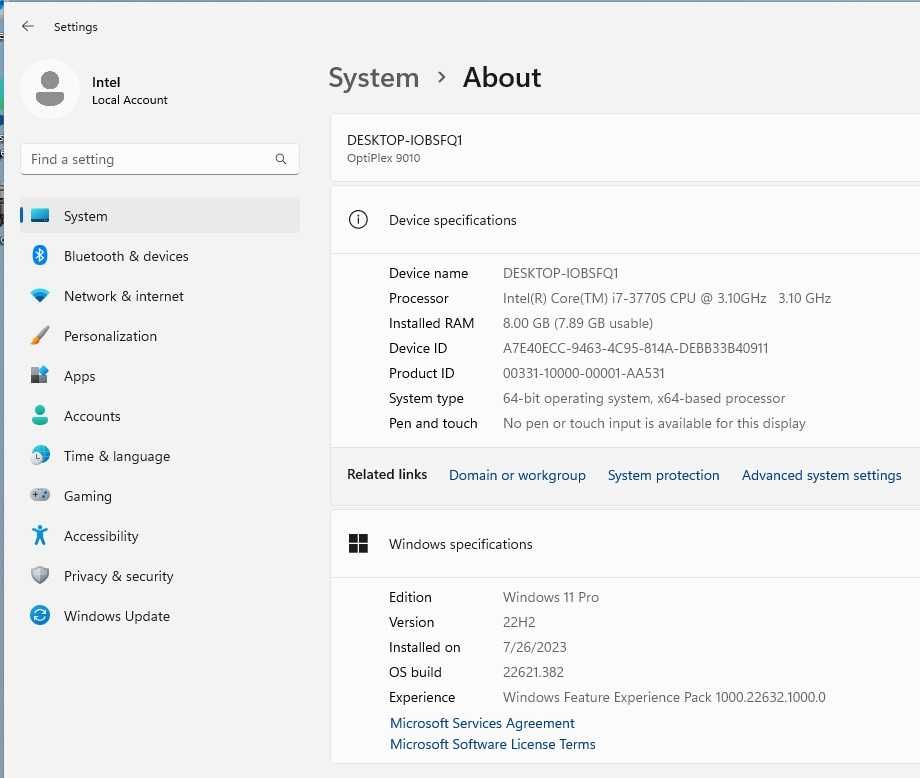Collapse the Windows specifications section header
The width and height of the screenshot is (920, 778).
[x=625, y=544]
